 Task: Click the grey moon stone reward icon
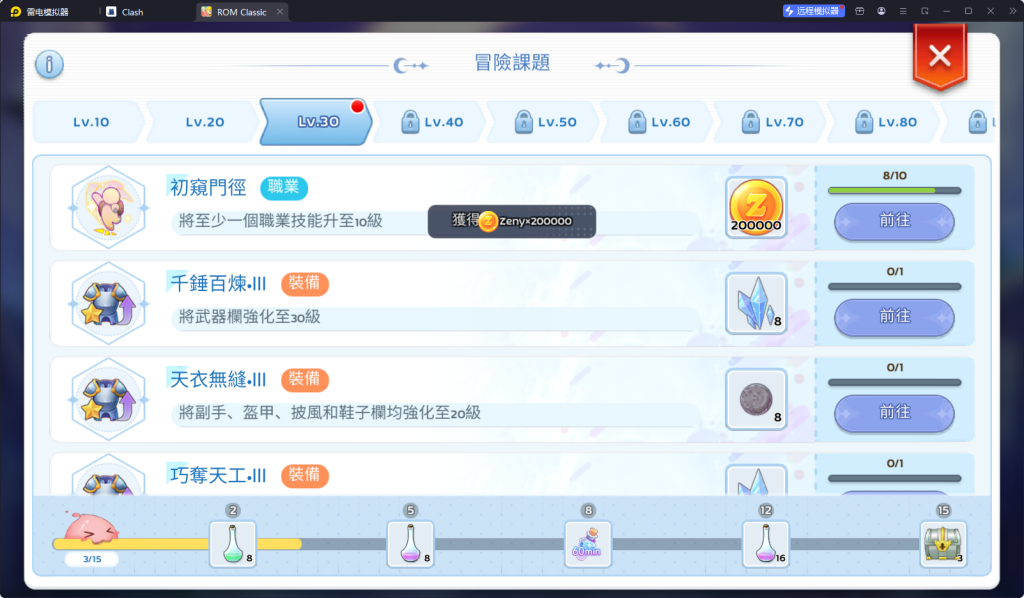click(x=756, y=400)
